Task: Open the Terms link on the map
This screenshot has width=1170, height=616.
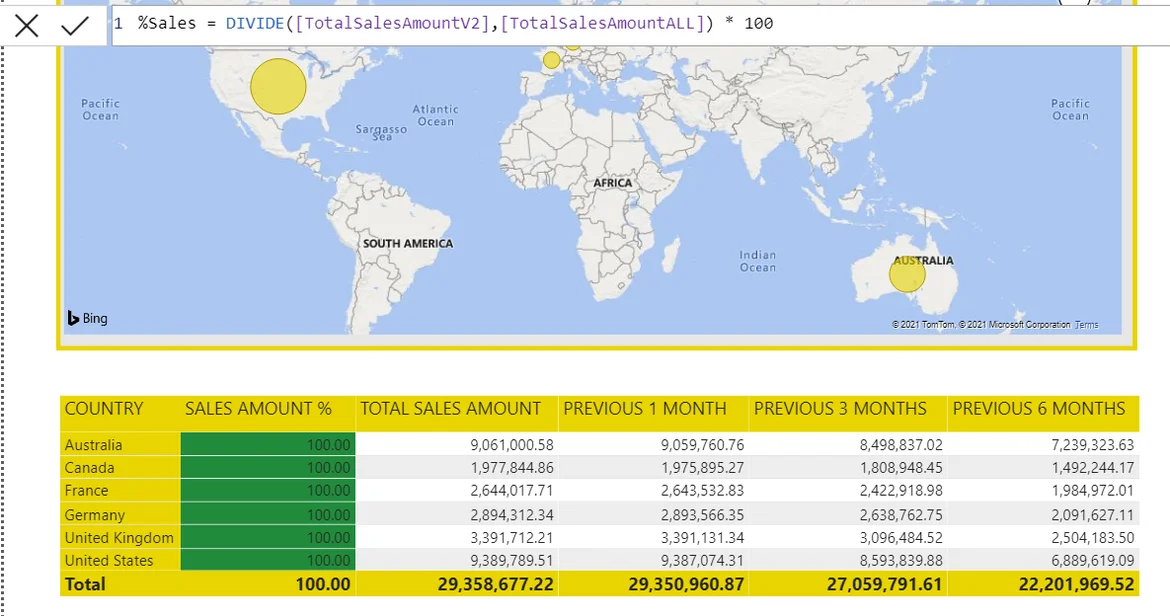Action: 1086,325
